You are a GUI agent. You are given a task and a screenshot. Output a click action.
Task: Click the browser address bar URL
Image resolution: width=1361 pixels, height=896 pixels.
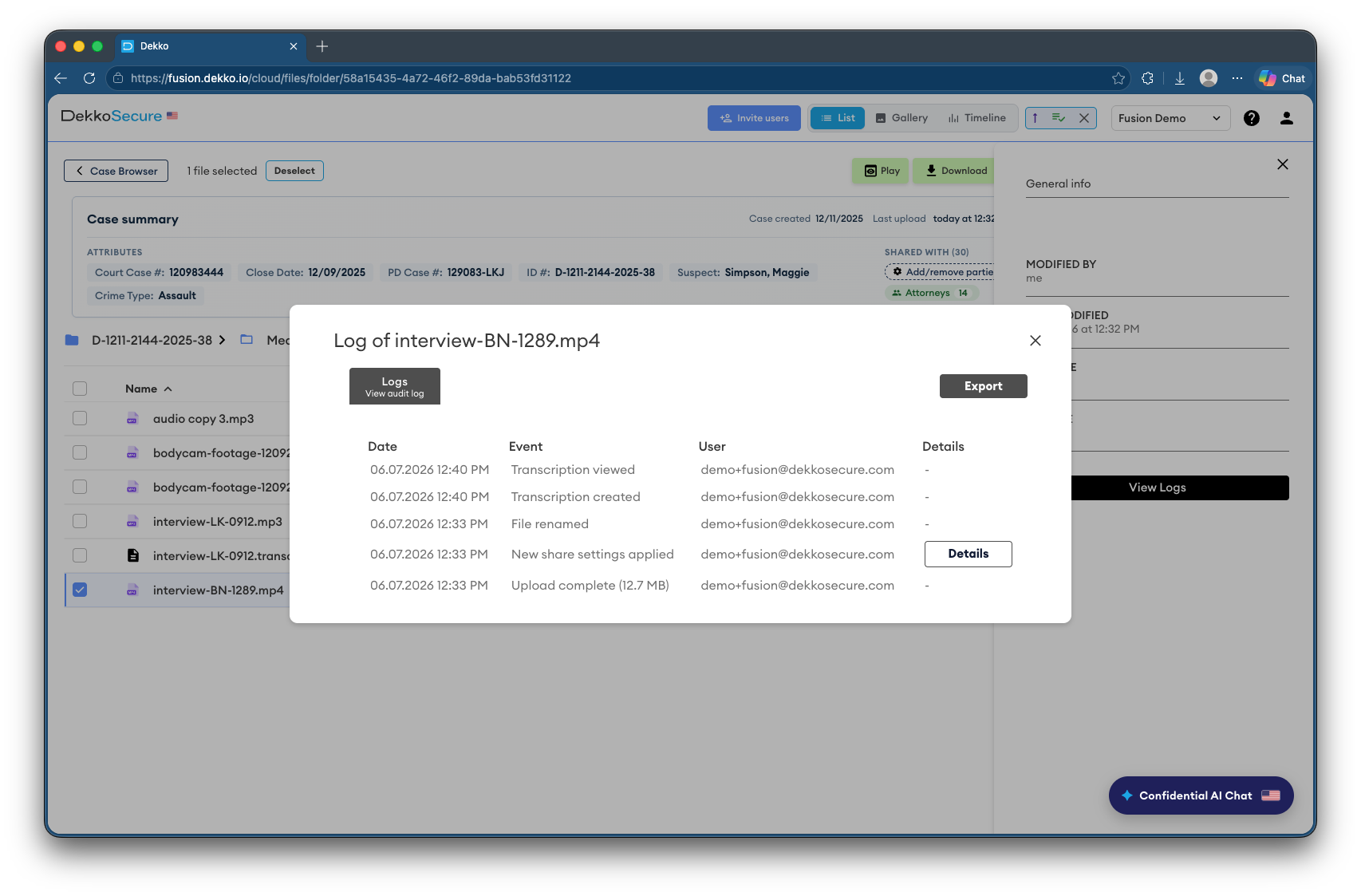(350, 78)
